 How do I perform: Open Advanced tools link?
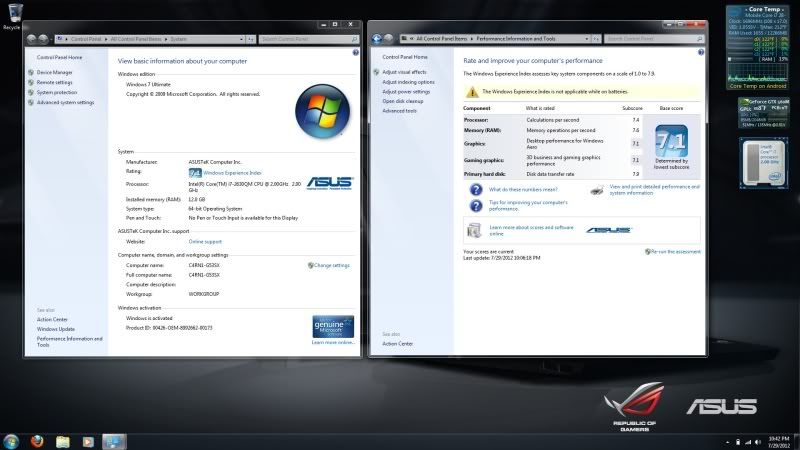[399, 111]
